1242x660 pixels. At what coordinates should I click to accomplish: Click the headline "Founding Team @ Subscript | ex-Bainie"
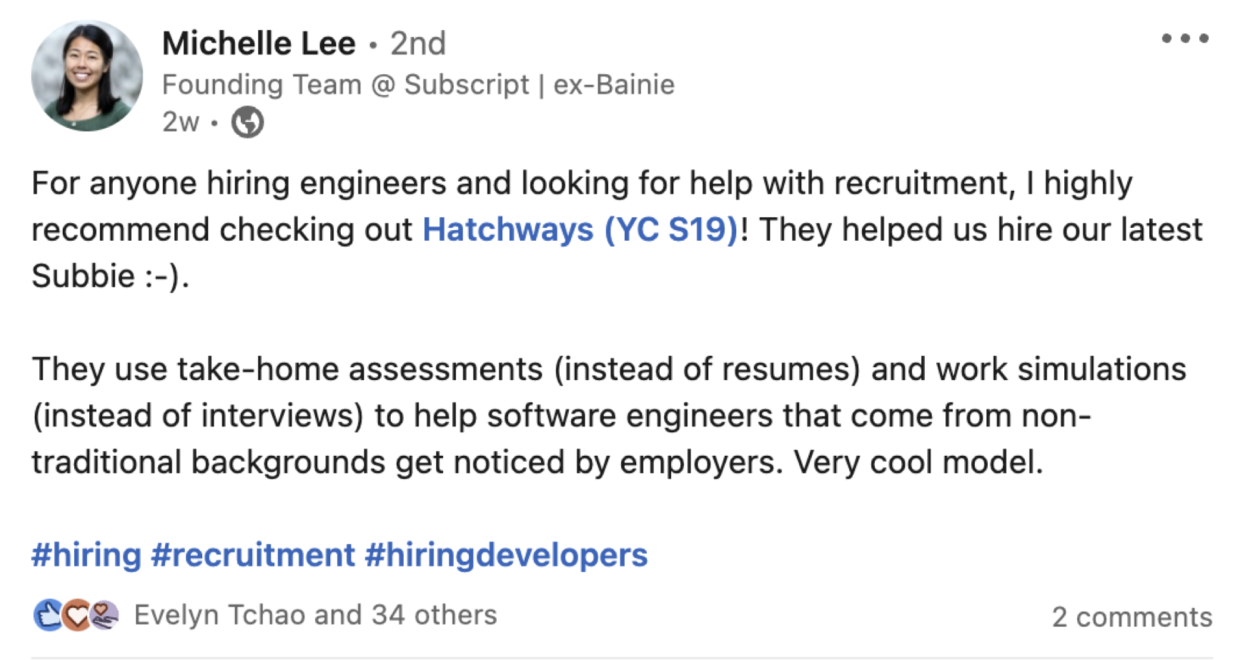tap(418, 85)
